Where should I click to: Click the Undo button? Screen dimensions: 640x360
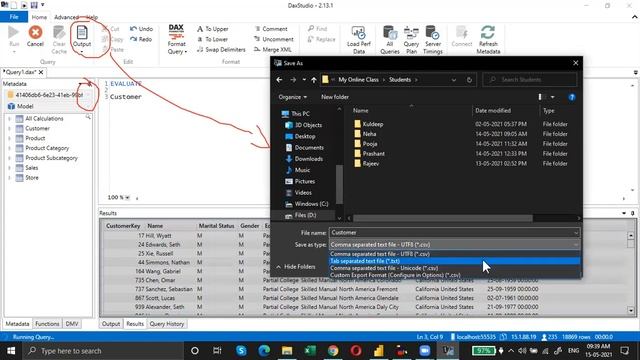point(142,29)
